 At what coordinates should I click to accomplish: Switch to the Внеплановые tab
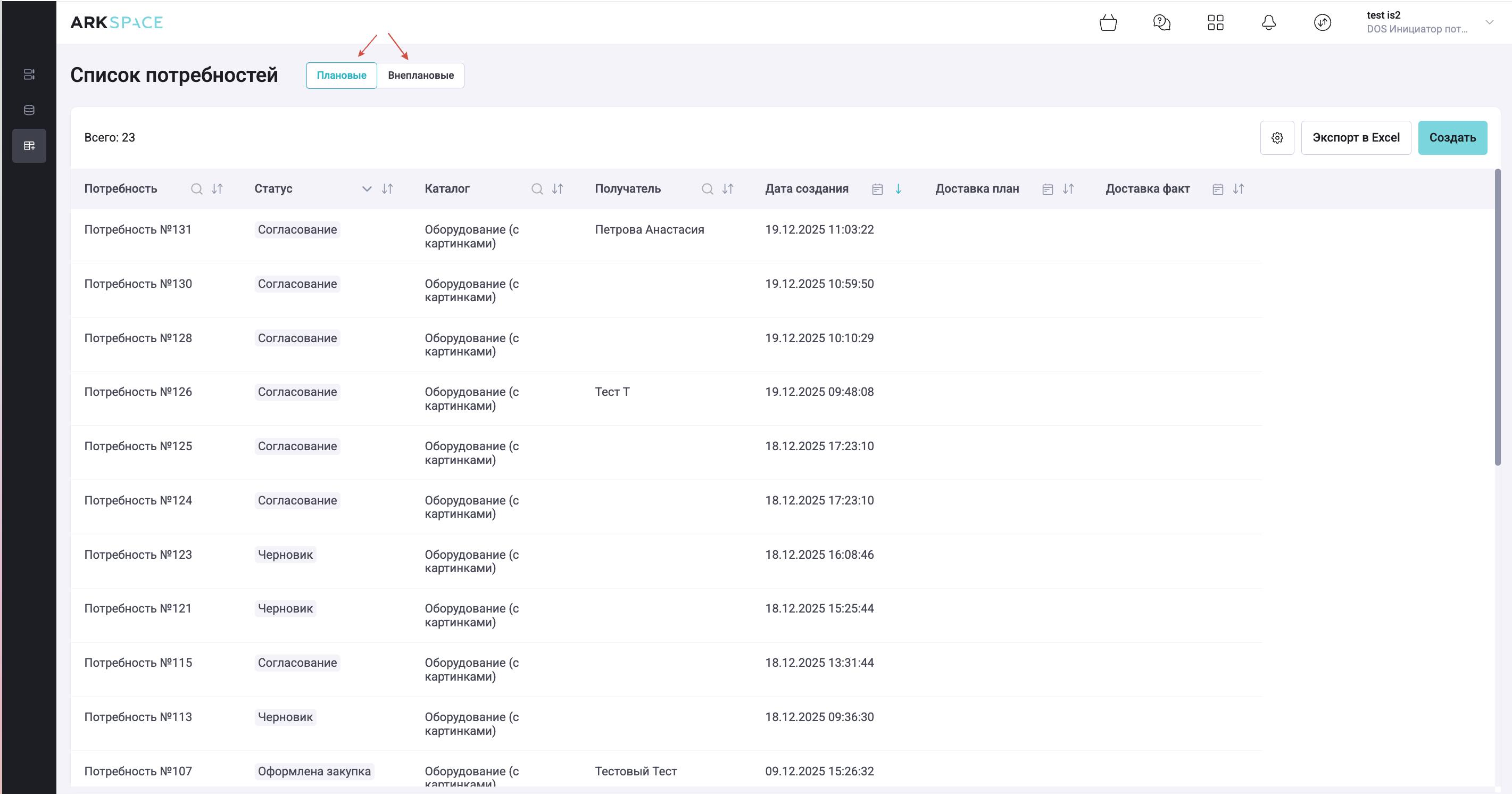pos(420,76)
